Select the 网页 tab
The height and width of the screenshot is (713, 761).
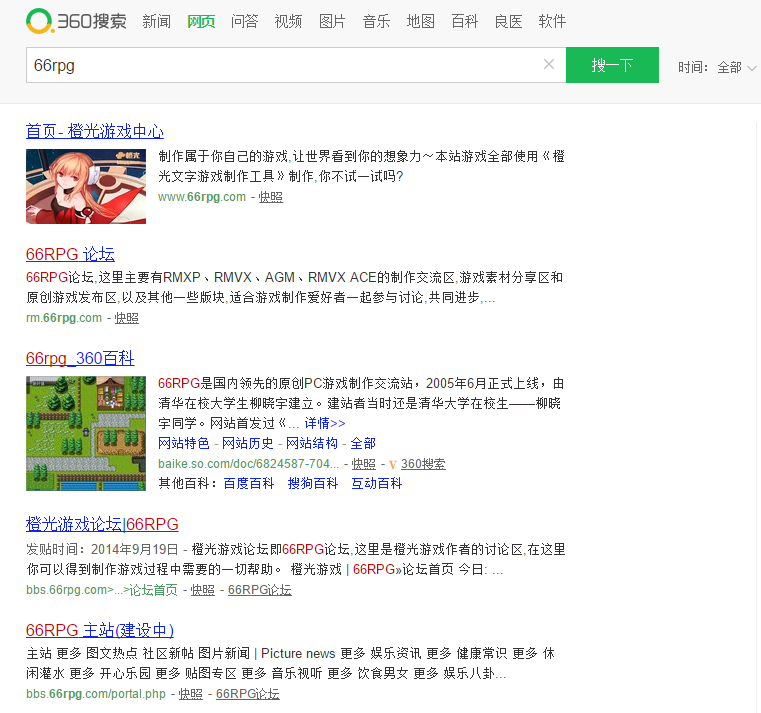[201, 21]
